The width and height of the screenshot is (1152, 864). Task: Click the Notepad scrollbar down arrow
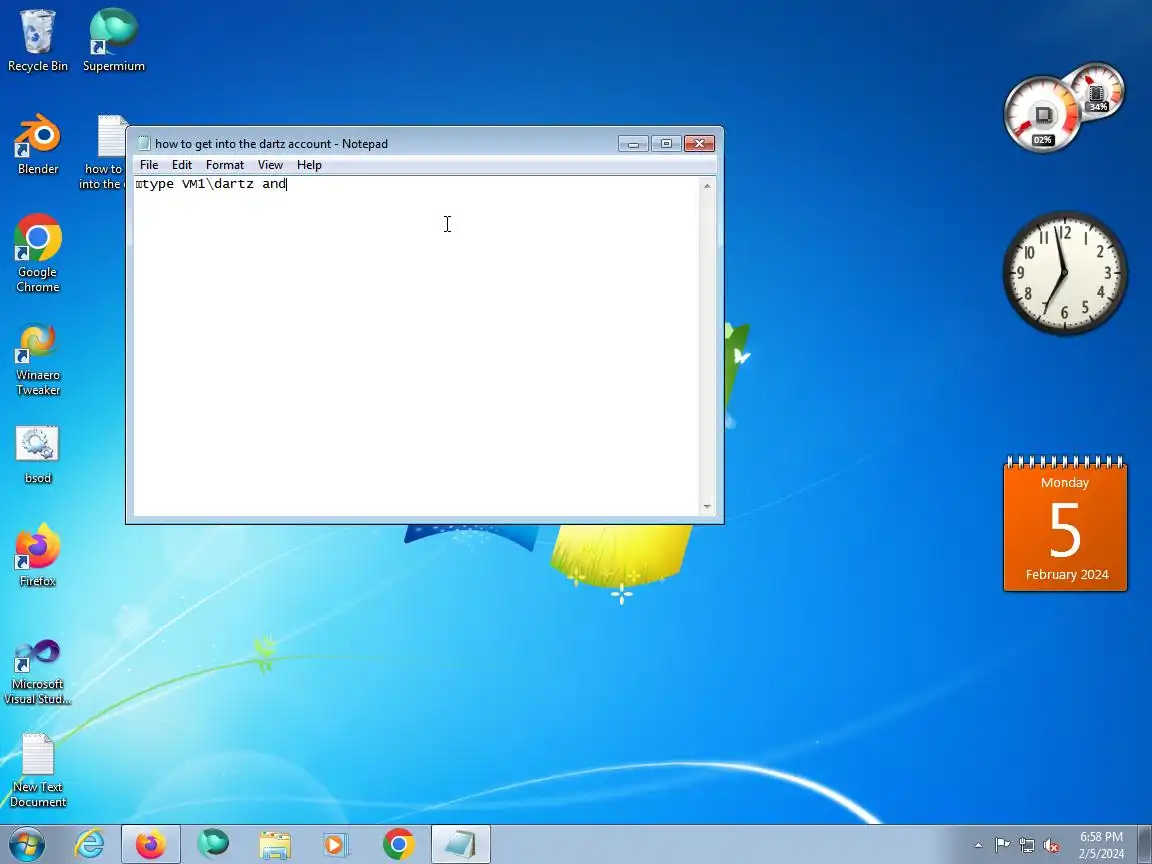click(707, 506)
